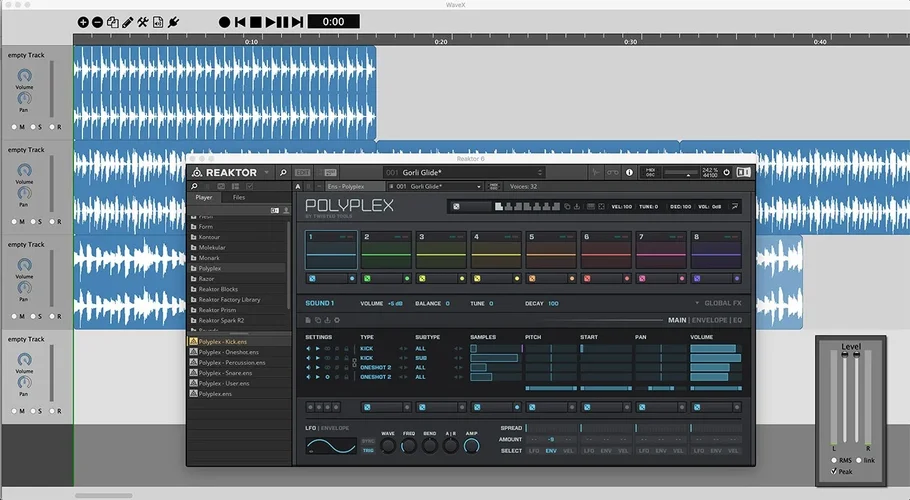
Task: Click the speaker icon in first KICK row
Action: (x=308, y=349)
